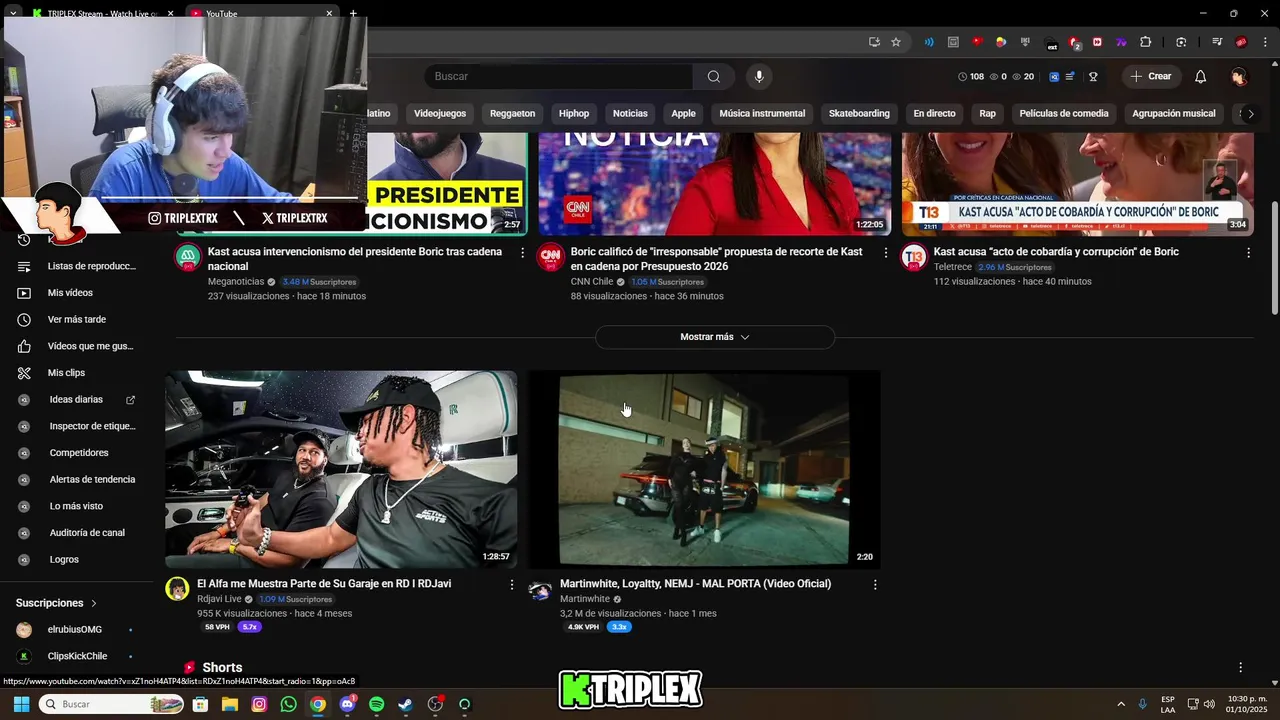Open El Alfa me Muestra video title

coord(324,584)
